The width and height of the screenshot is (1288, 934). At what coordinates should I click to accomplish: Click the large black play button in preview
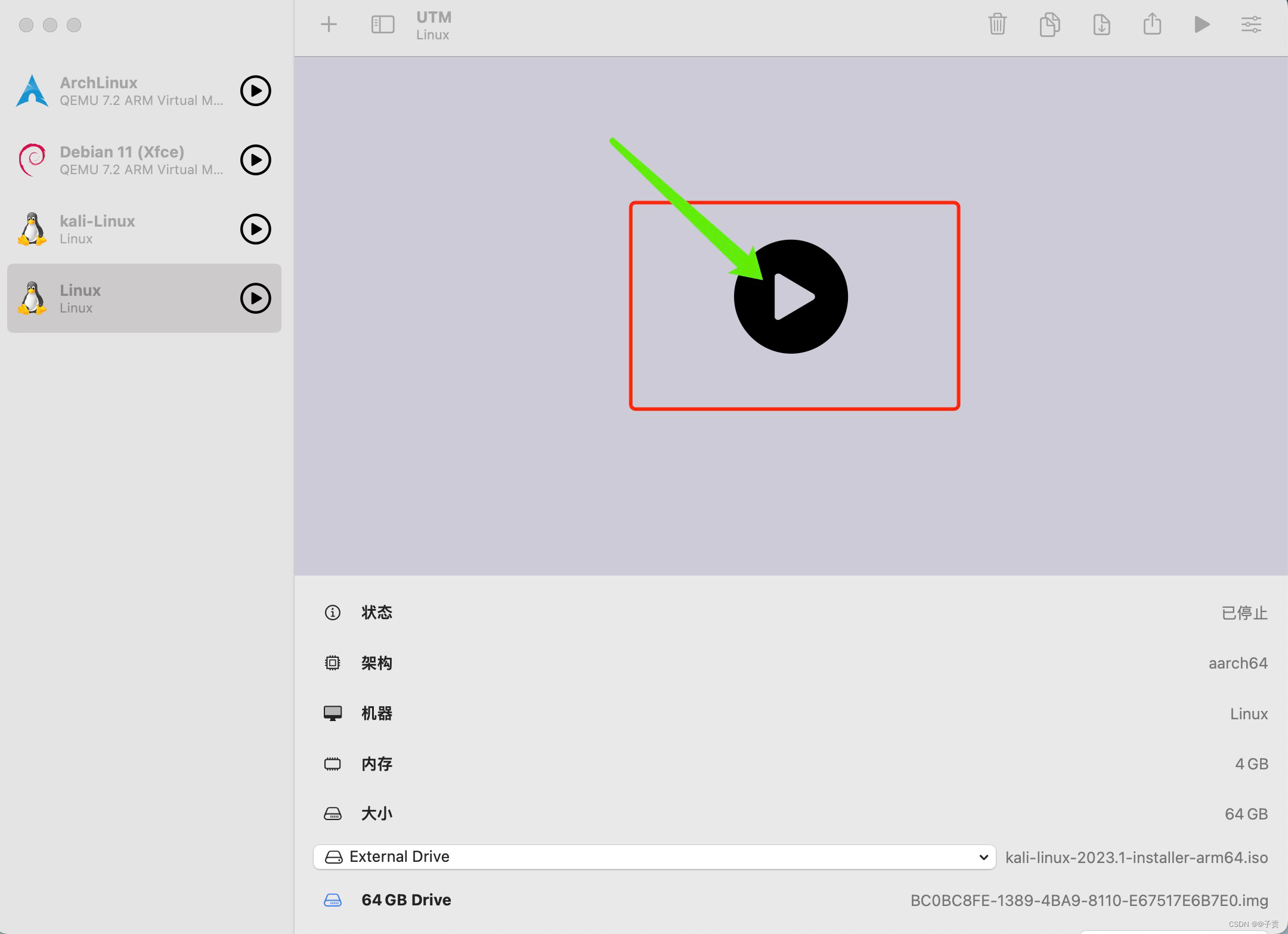[x=791, y=296]
